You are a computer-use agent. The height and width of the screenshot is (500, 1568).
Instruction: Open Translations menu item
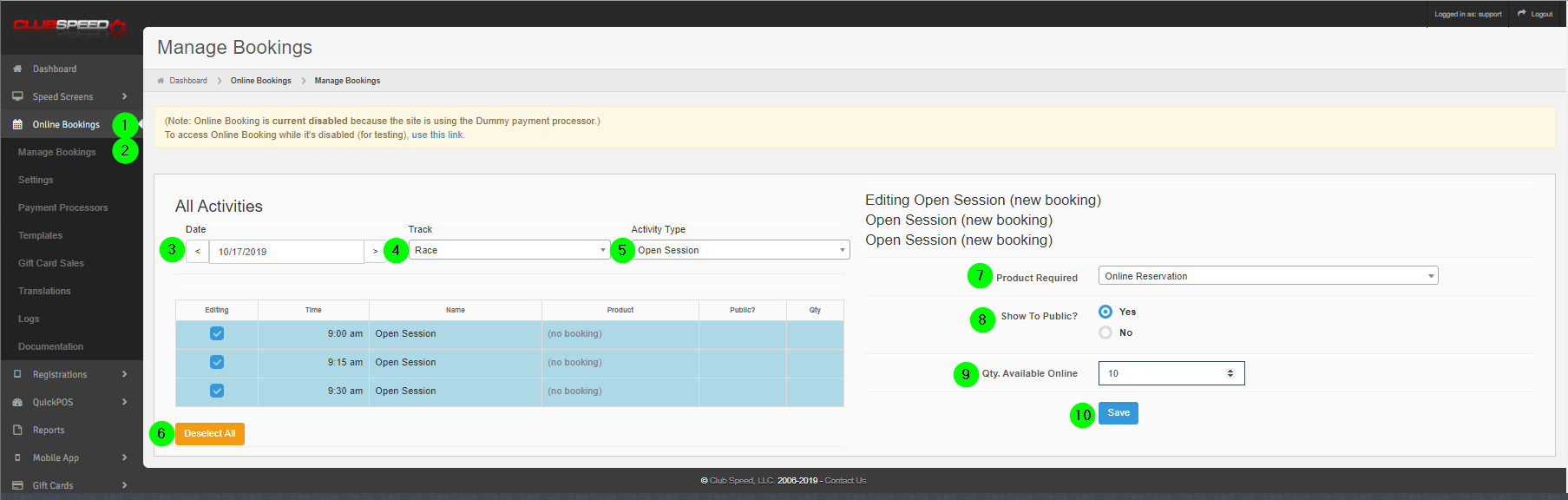(44, 291)
